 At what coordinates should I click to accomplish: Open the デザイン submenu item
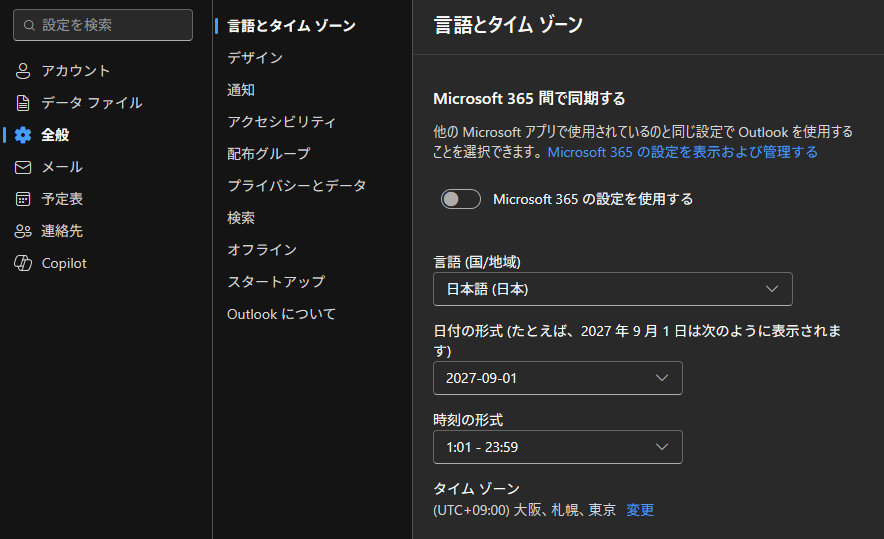(x=255, y=58)
